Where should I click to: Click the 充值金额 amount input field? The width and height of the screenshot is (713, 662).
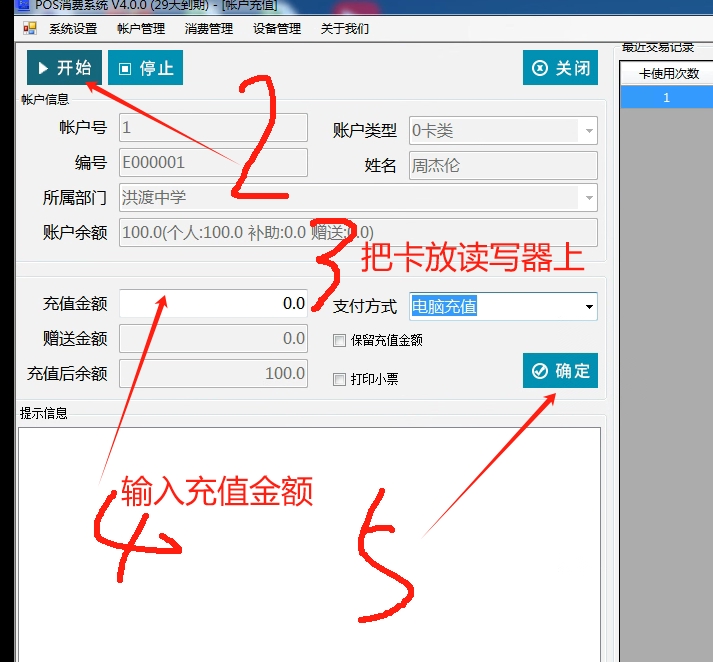click(213, 304)
